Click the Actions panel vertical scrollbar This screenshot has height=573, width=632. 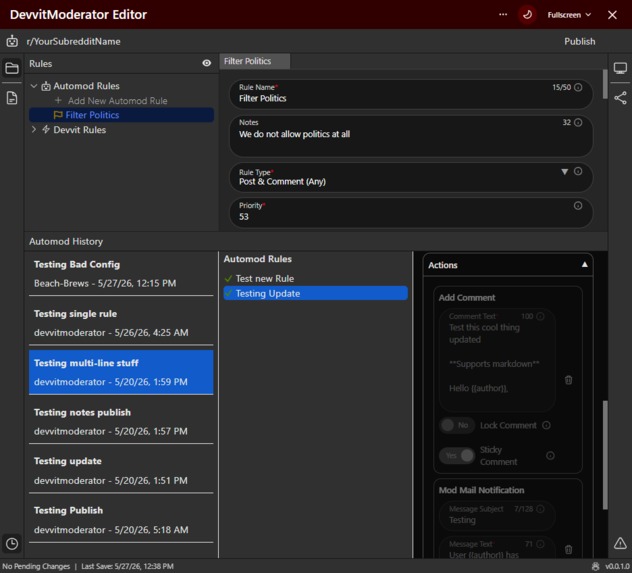tap(605, 455)
